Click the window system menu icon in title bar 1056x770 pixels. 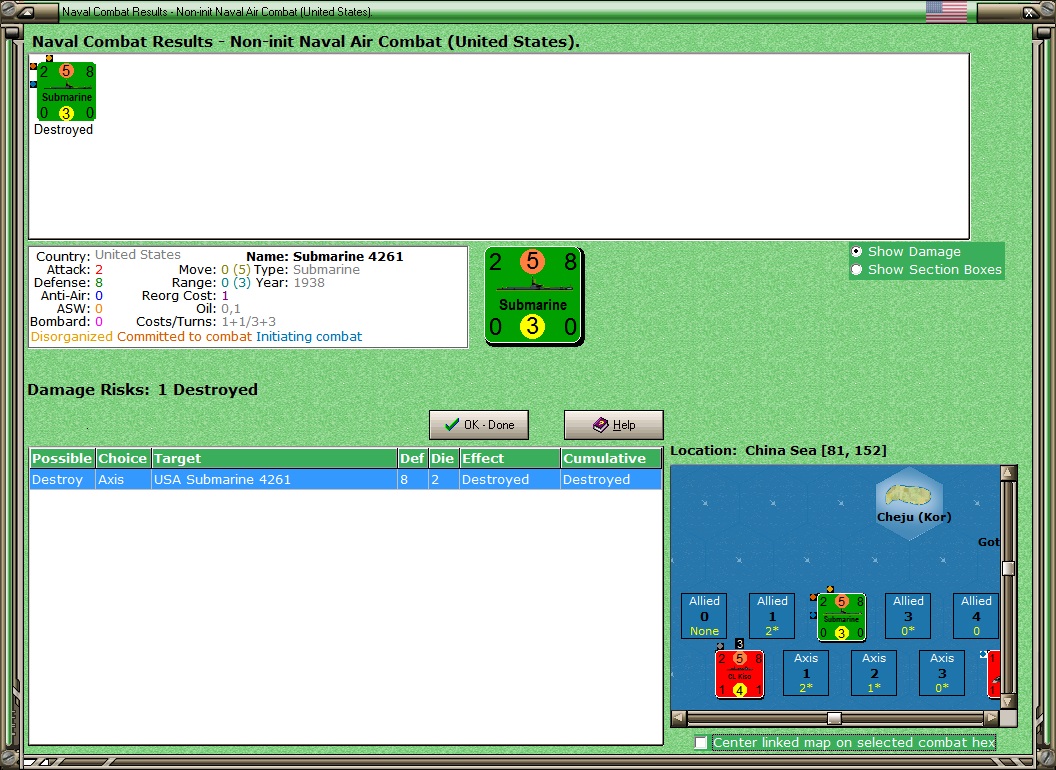[x=27, y=11]
